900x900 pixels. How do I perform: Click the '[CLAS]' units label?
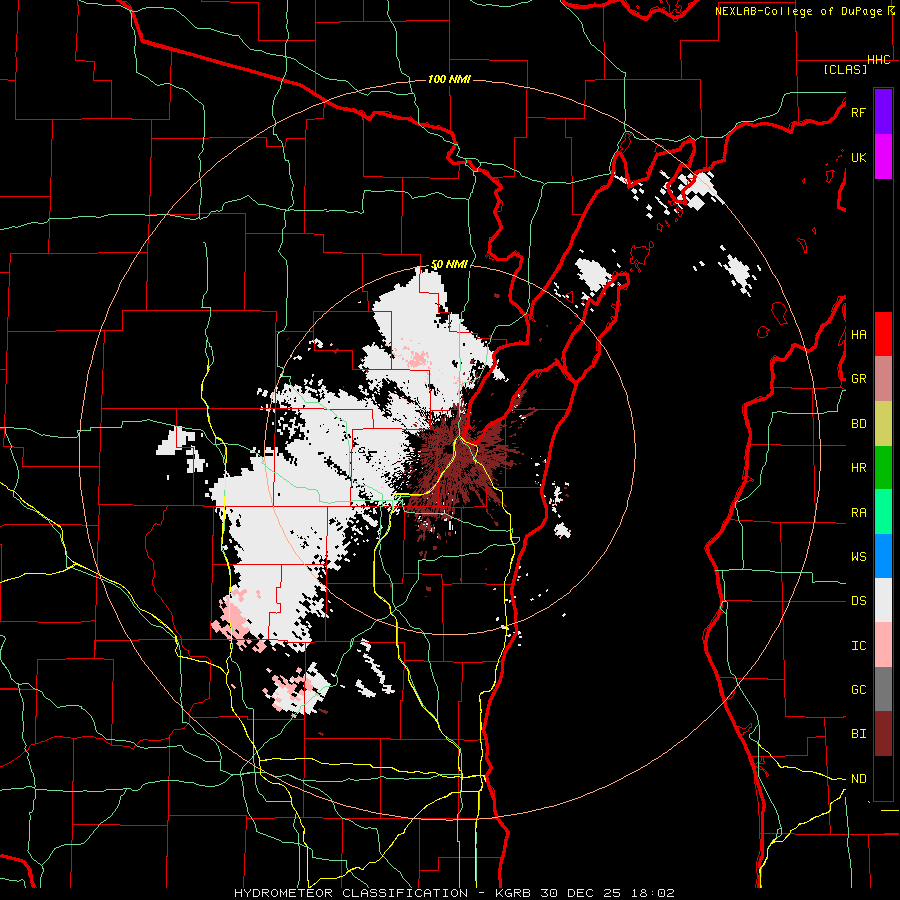click(x=845, y=70)
